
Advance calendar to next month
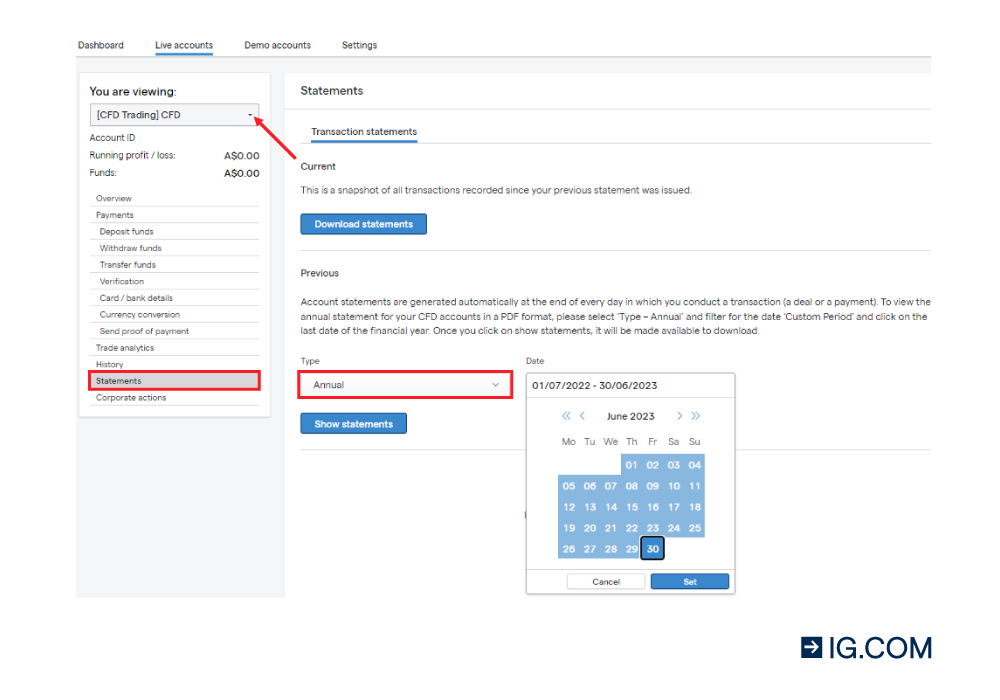pos(679,416)
